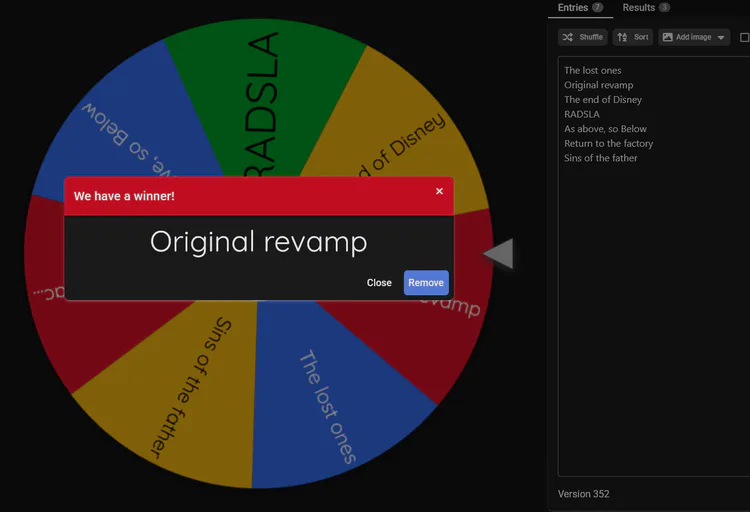Click the results count badge 3

[x=664, y=7]
